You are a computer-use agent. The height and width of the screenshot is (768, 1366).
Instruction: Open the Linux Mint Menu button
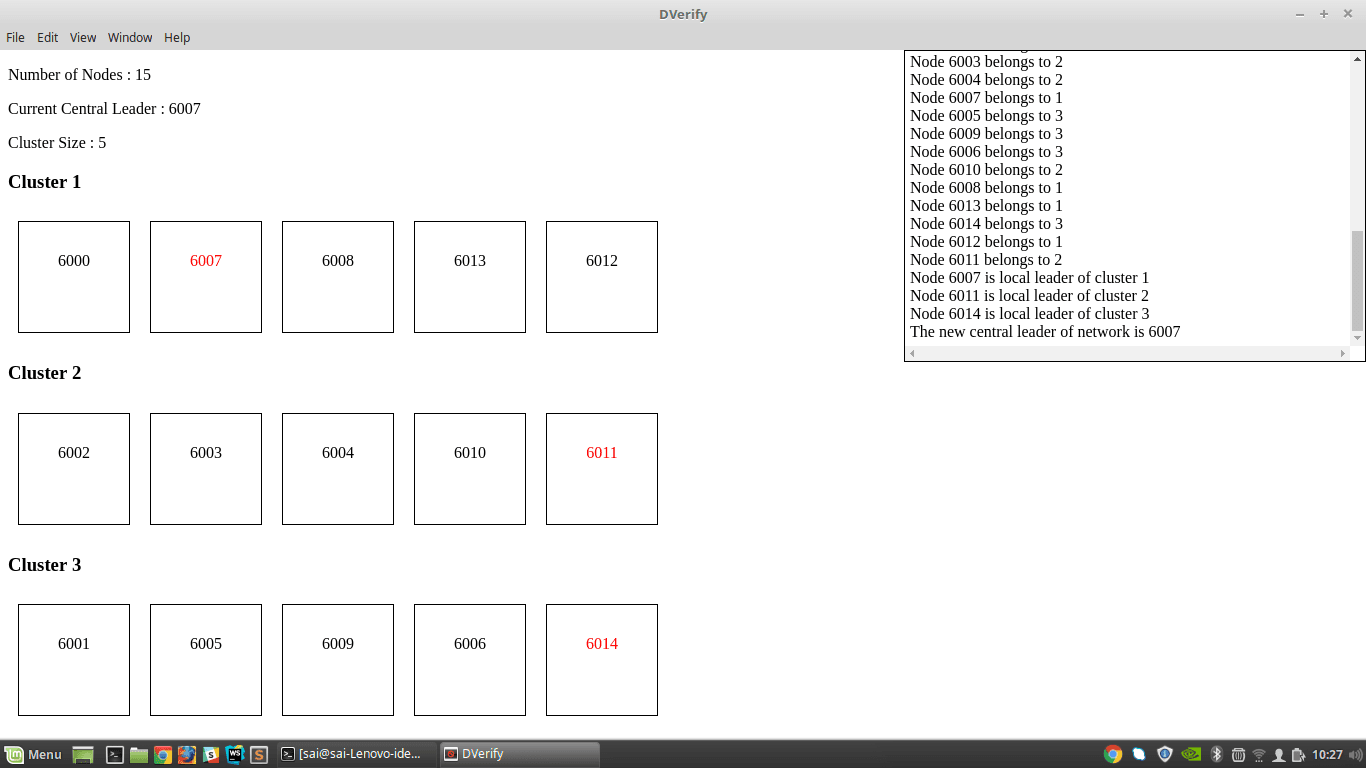33,755
